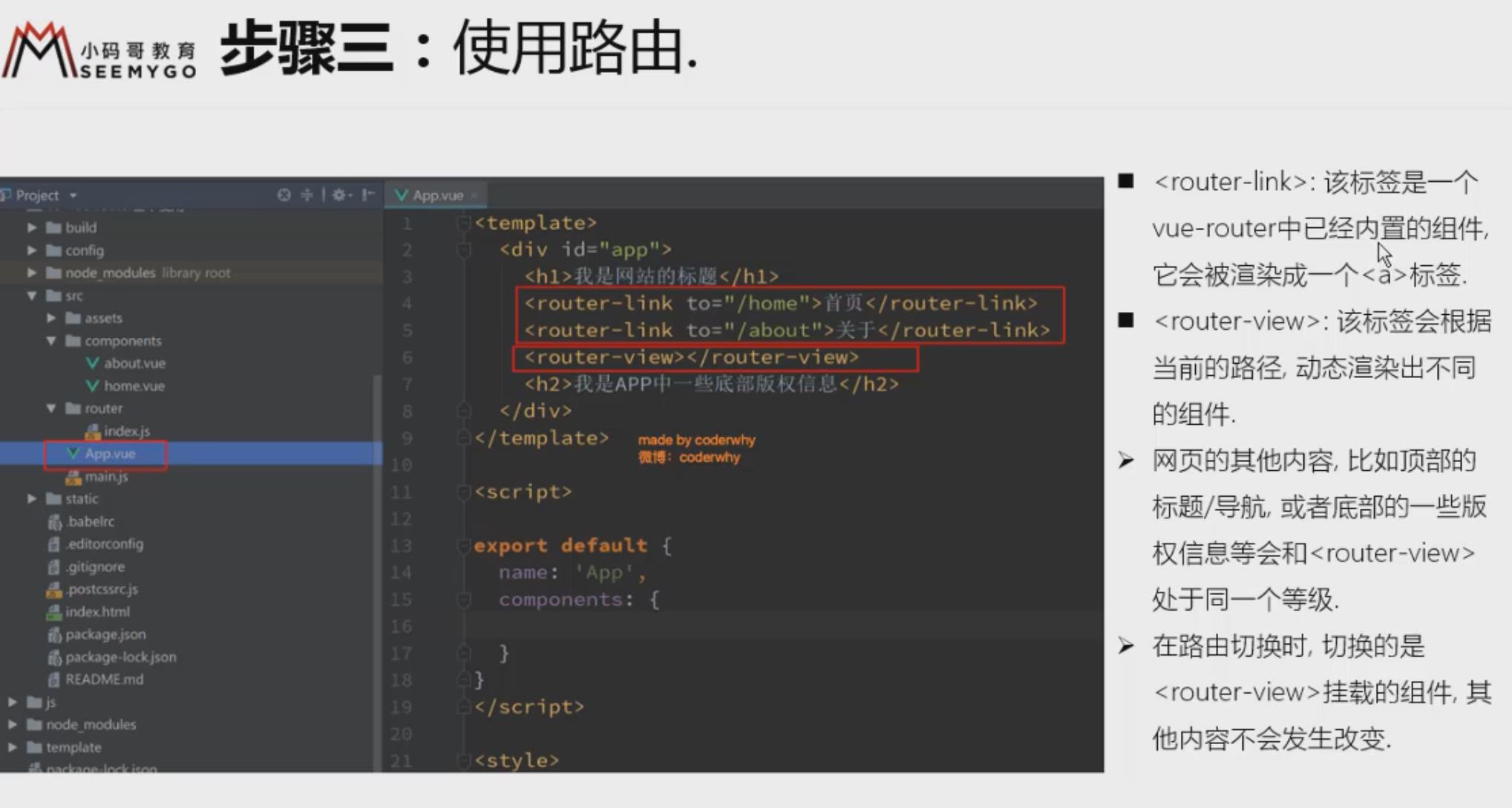The height and width of the screenshot is (808, 1512).
Task: Select index.html in the project tree
Action: point(97,612)
